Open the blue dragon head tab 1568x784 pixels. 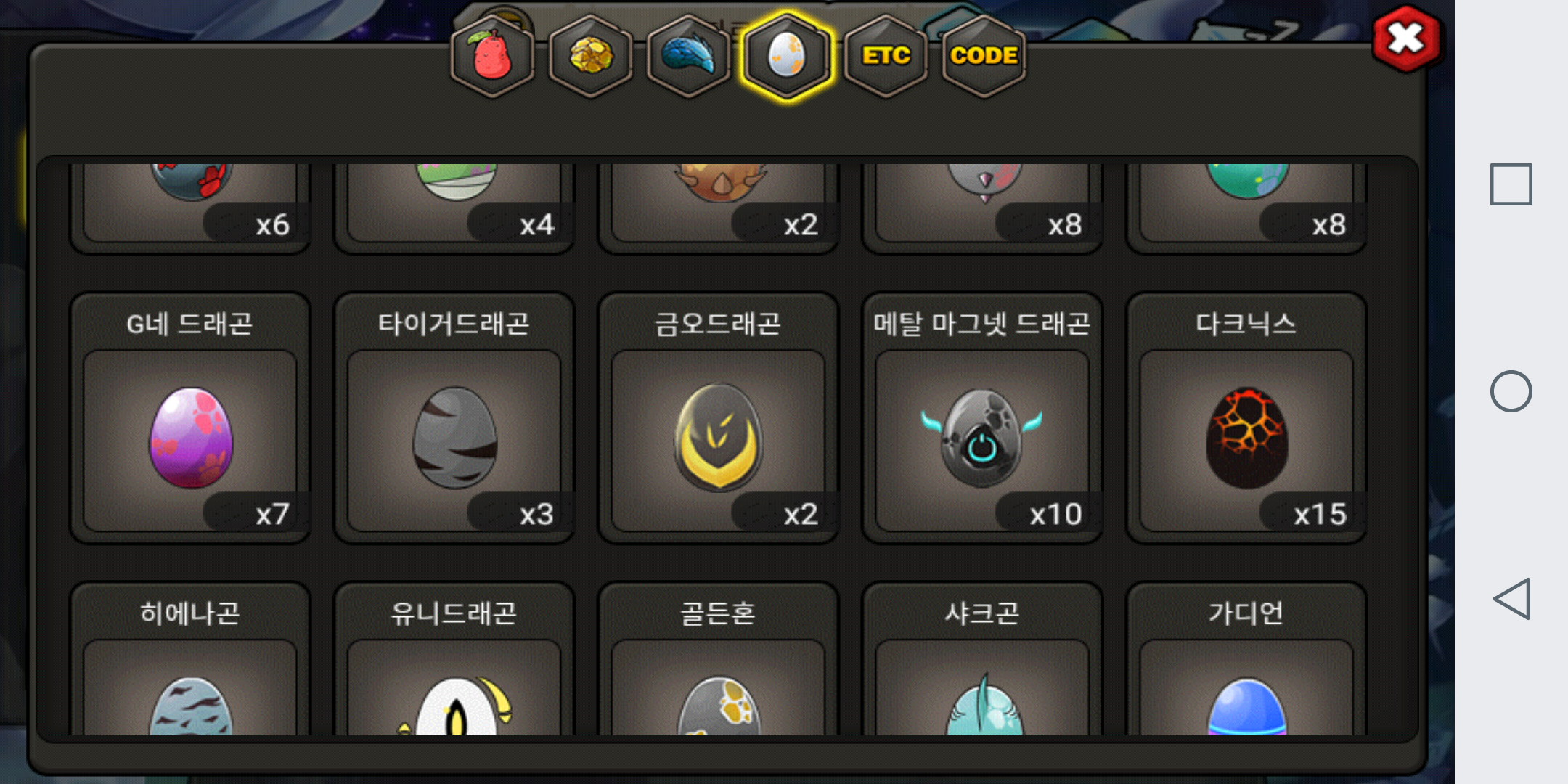(x=688, y=56)
